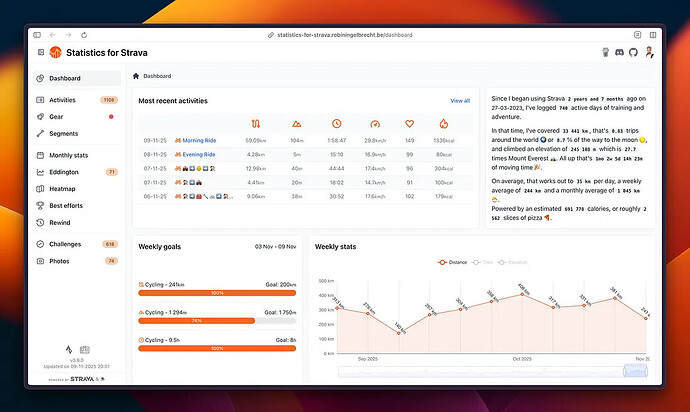
Task: Open the Challenges page from sidebar
Action: [66, 244]
